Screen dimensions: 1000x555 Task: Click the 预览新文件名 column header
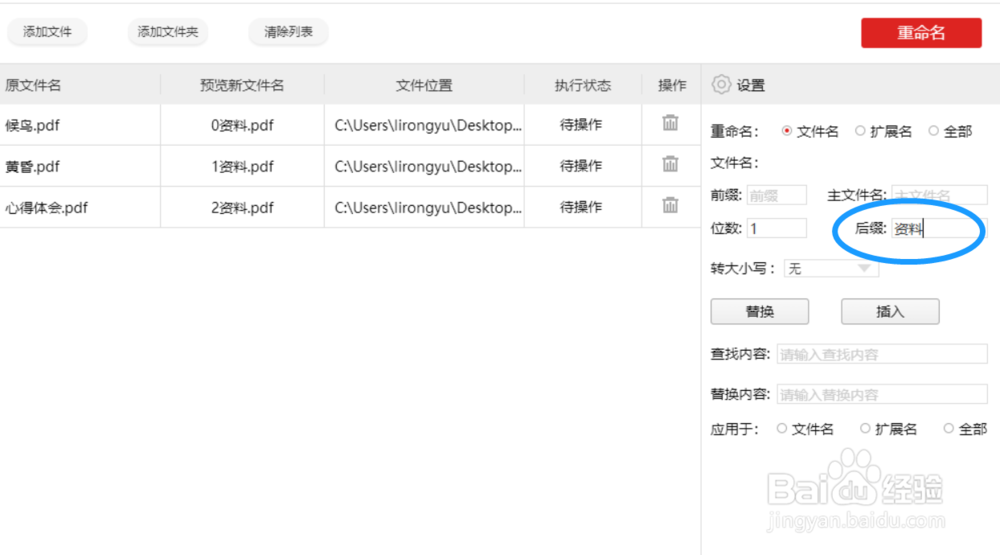point(242,85)
